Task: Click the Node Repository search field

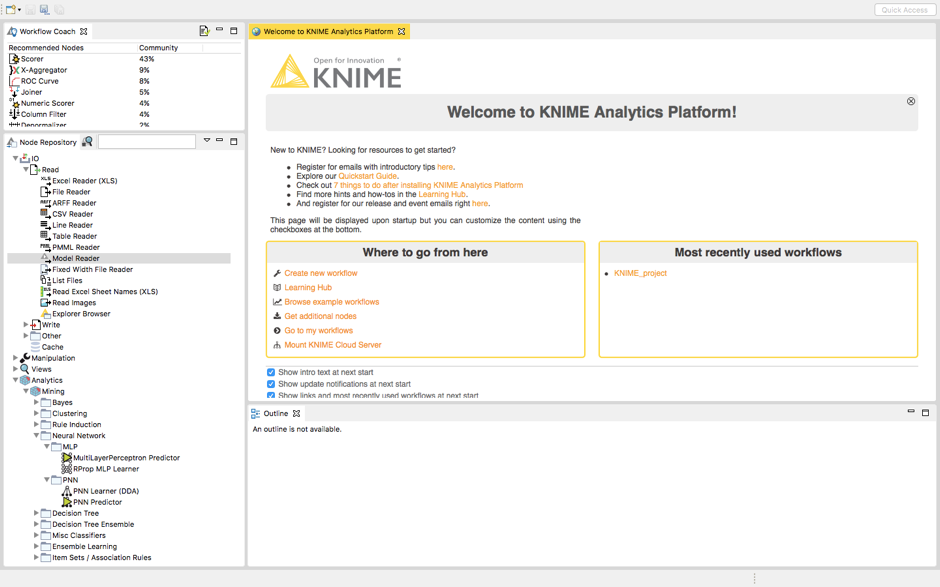Action: point(146,142)
